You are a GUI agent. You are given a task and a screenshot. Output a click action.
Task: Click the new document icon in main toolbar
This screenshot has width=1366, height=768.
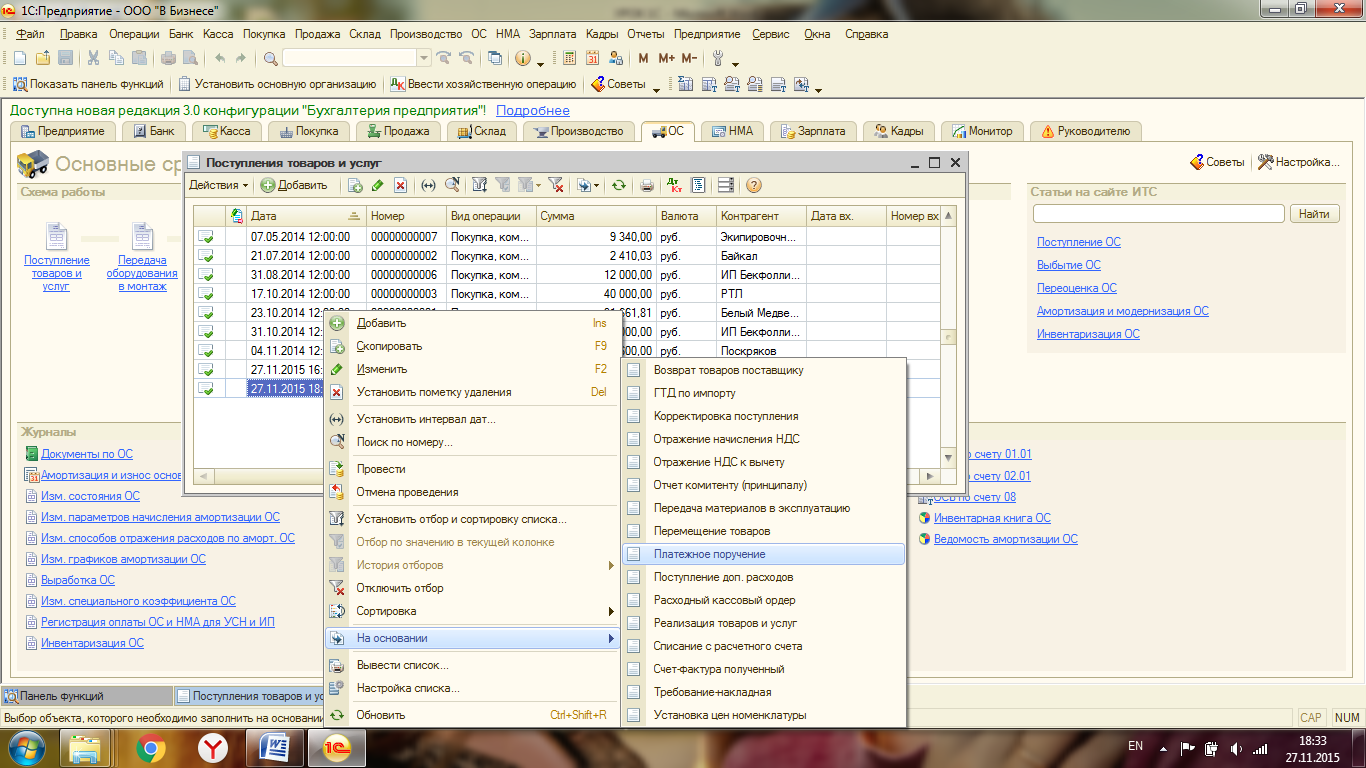coord(19,58)
